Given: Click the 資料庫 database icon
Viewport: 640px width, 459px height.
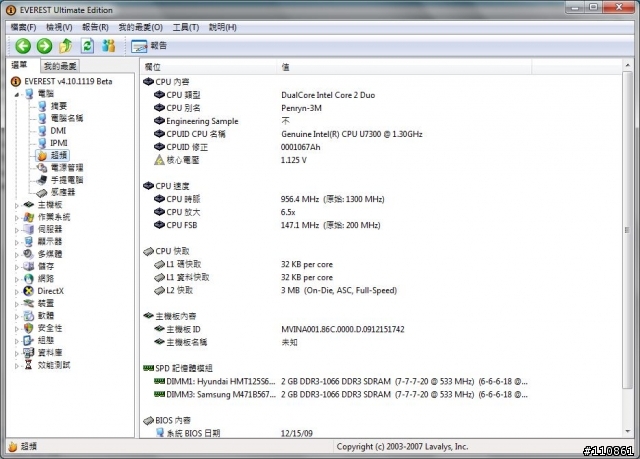Looking at the screenshot, I should coord(29,353).
